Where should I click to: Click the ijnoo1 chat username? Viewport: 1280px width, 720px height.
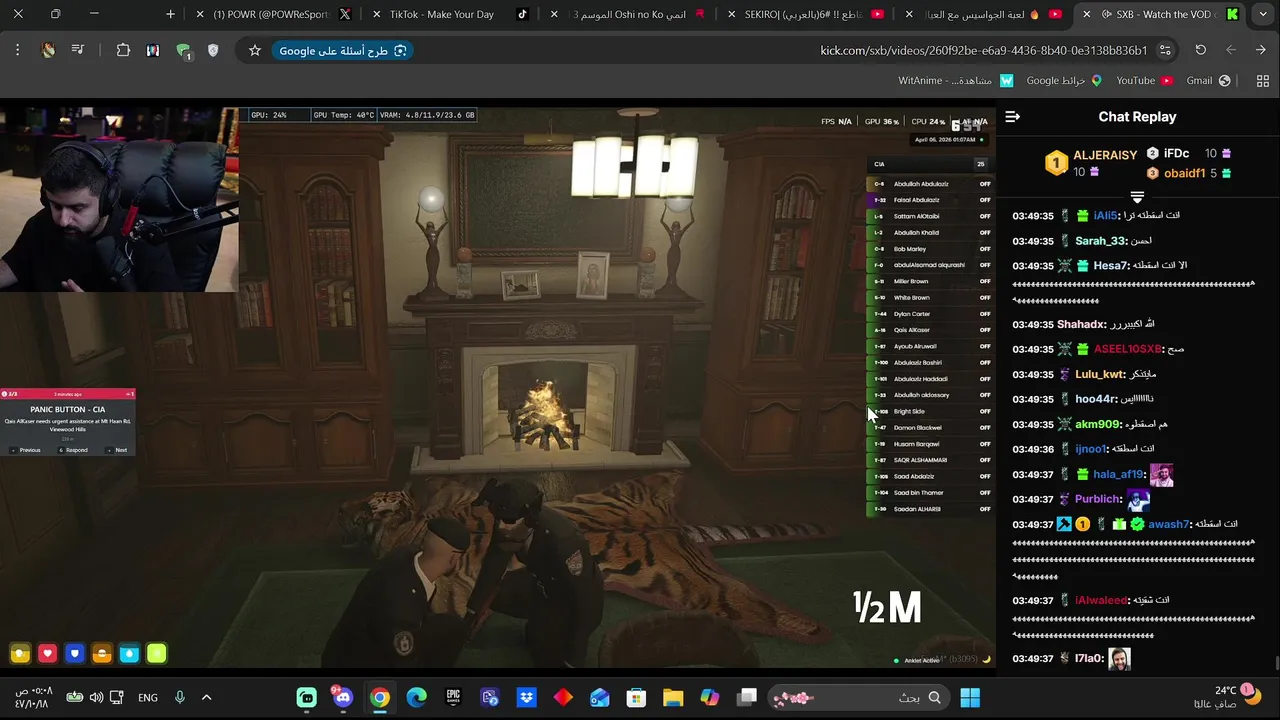click(1092, 449)
